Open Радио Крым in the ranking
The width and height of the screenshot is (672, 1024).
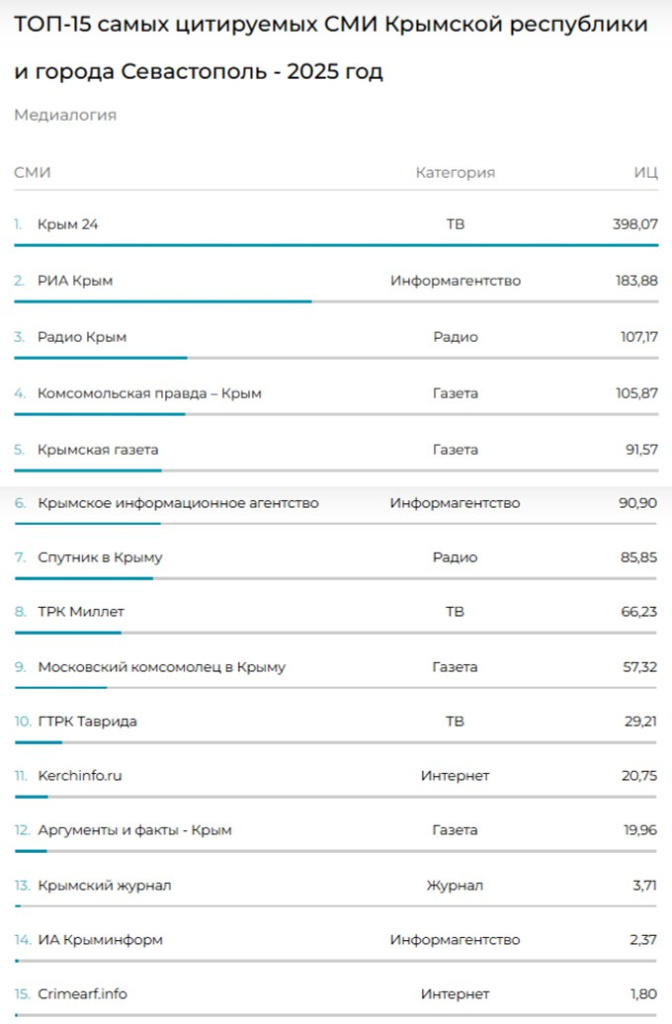[82, 337]
